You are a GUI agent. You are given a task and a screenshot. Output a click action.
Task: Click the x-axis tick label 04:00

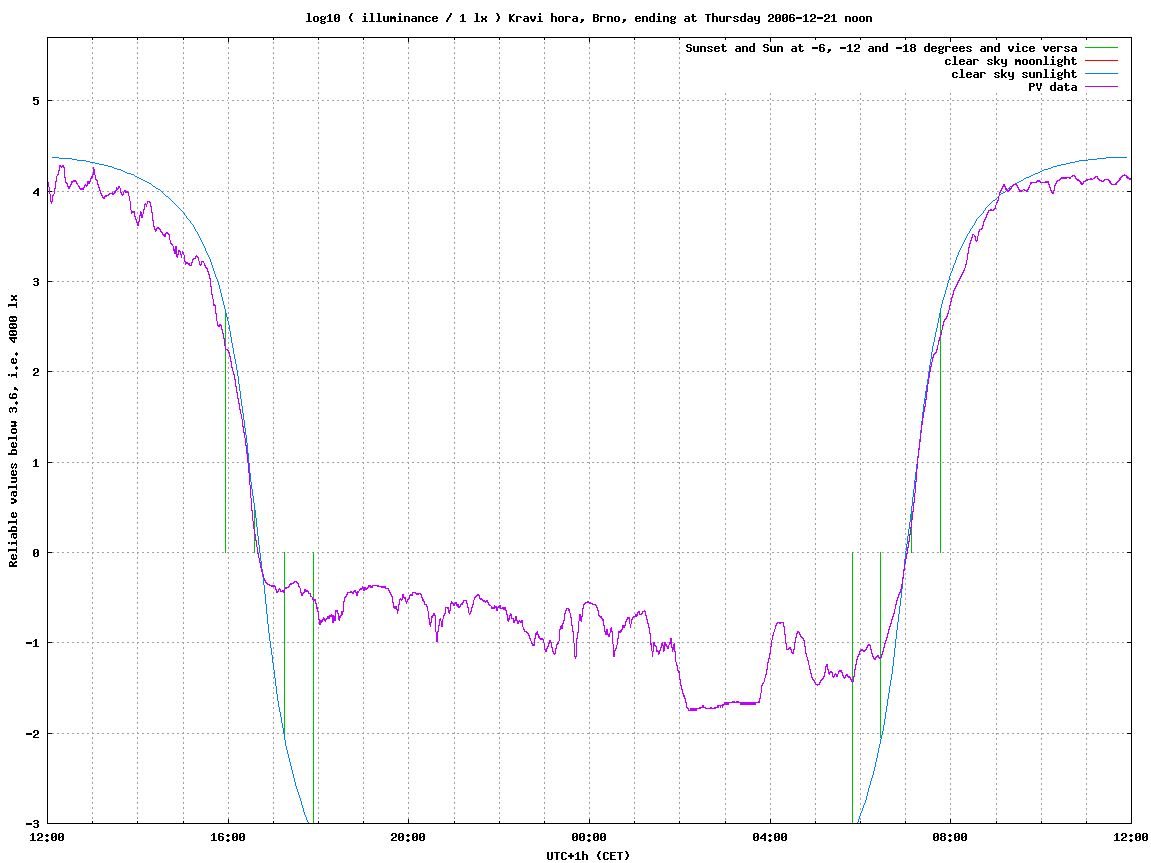(x=770, y=837)
